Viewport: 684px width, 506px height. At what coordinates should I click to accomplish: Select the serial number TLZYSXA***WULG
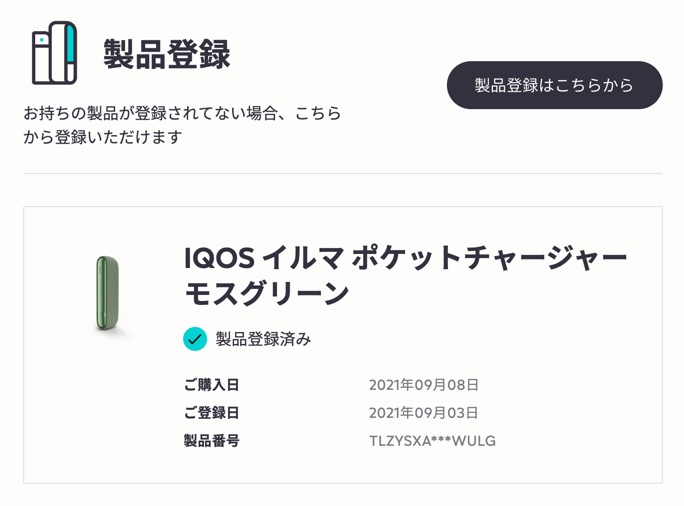(432, 441)
